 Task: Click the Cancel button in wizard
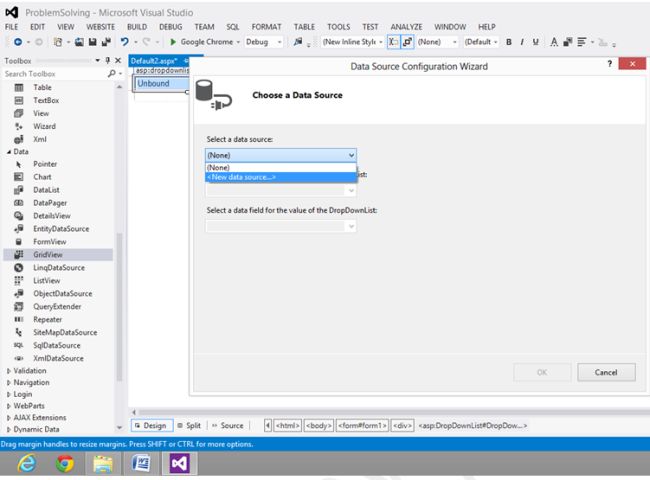coord(606,372)
